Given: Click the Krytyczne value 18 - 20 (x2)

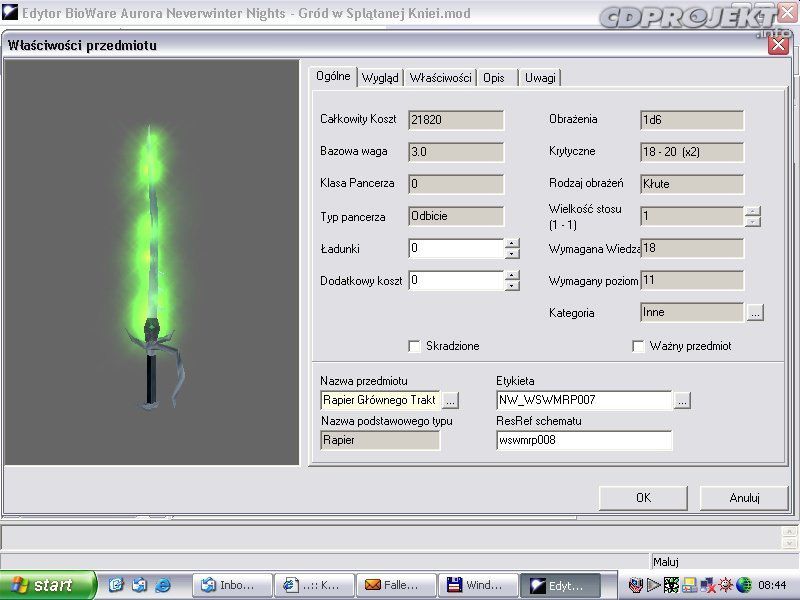Looking at the screenshot, I should tap(692, 152).
